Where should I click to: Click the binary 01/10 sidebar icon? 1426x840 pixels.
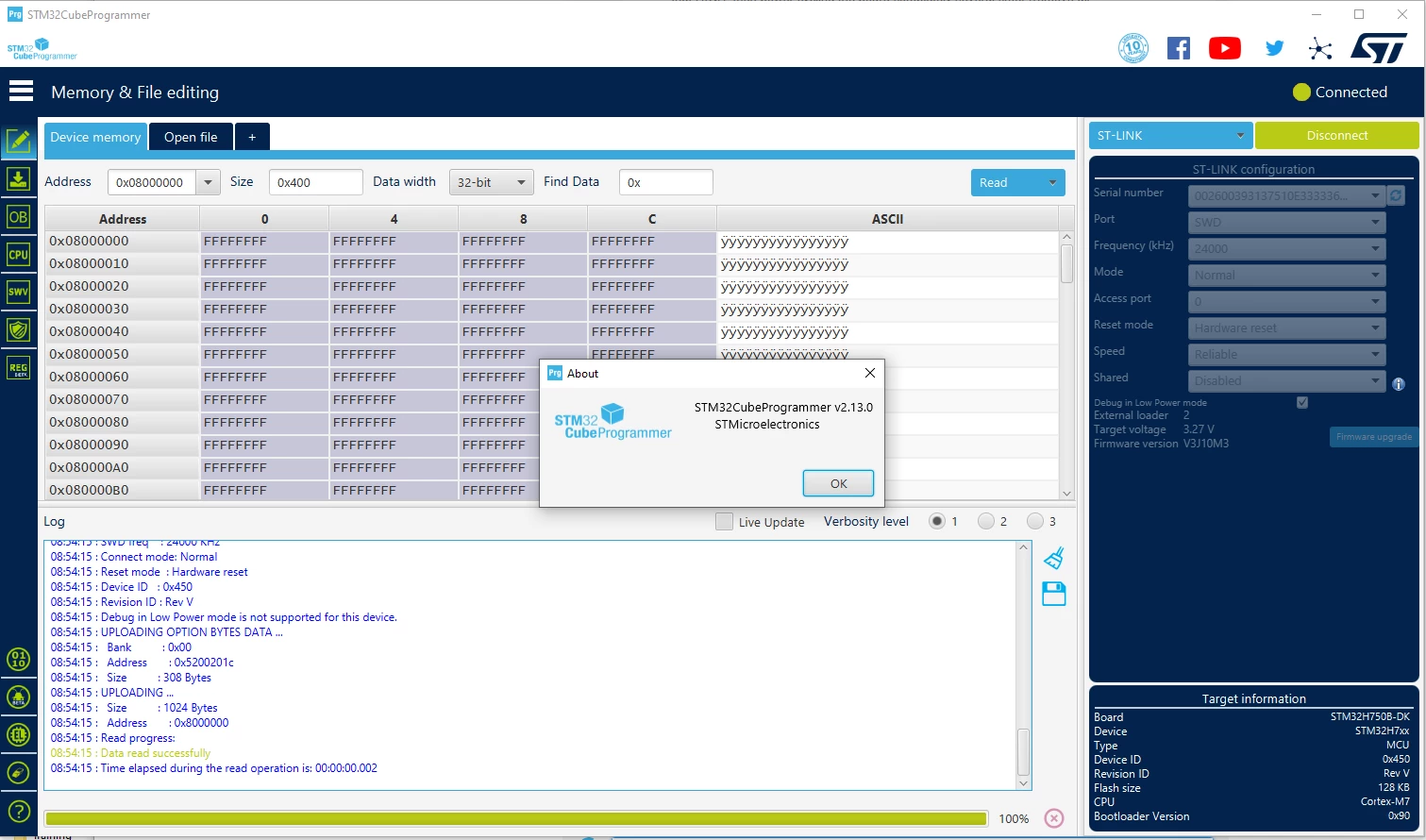coord(18,659)
